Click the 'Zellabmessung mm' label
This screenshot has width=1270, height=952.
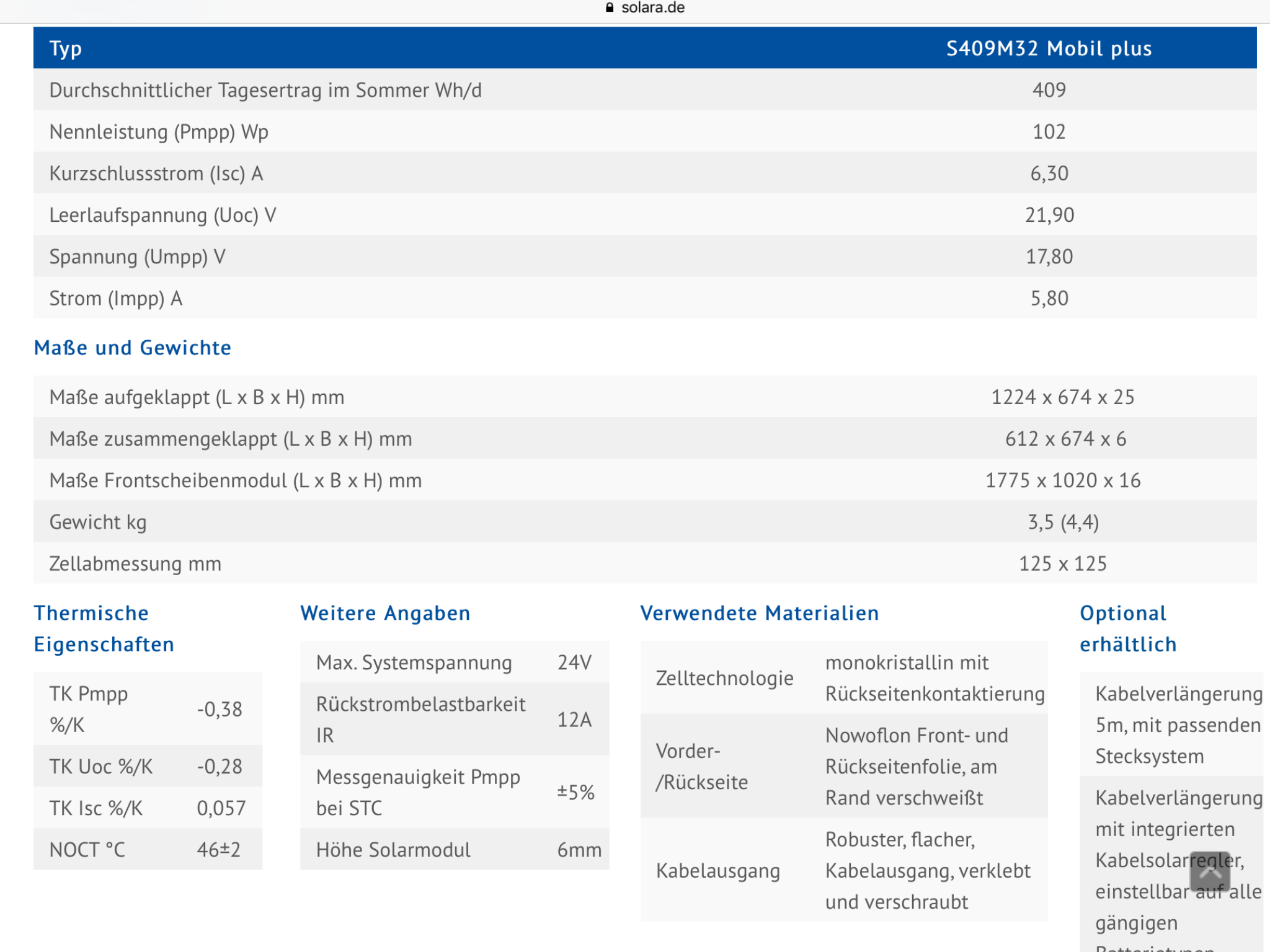pyautogui.click(x=135, y=563)
